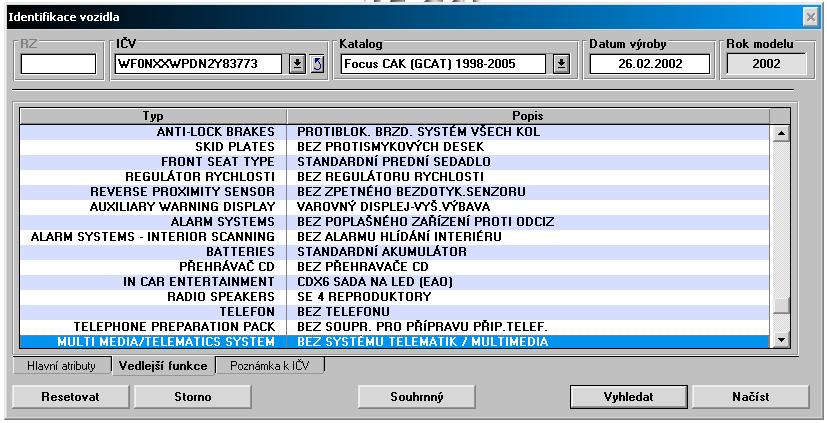Click the RZ input field
This screenshot has width=827, height=423.
59,64
